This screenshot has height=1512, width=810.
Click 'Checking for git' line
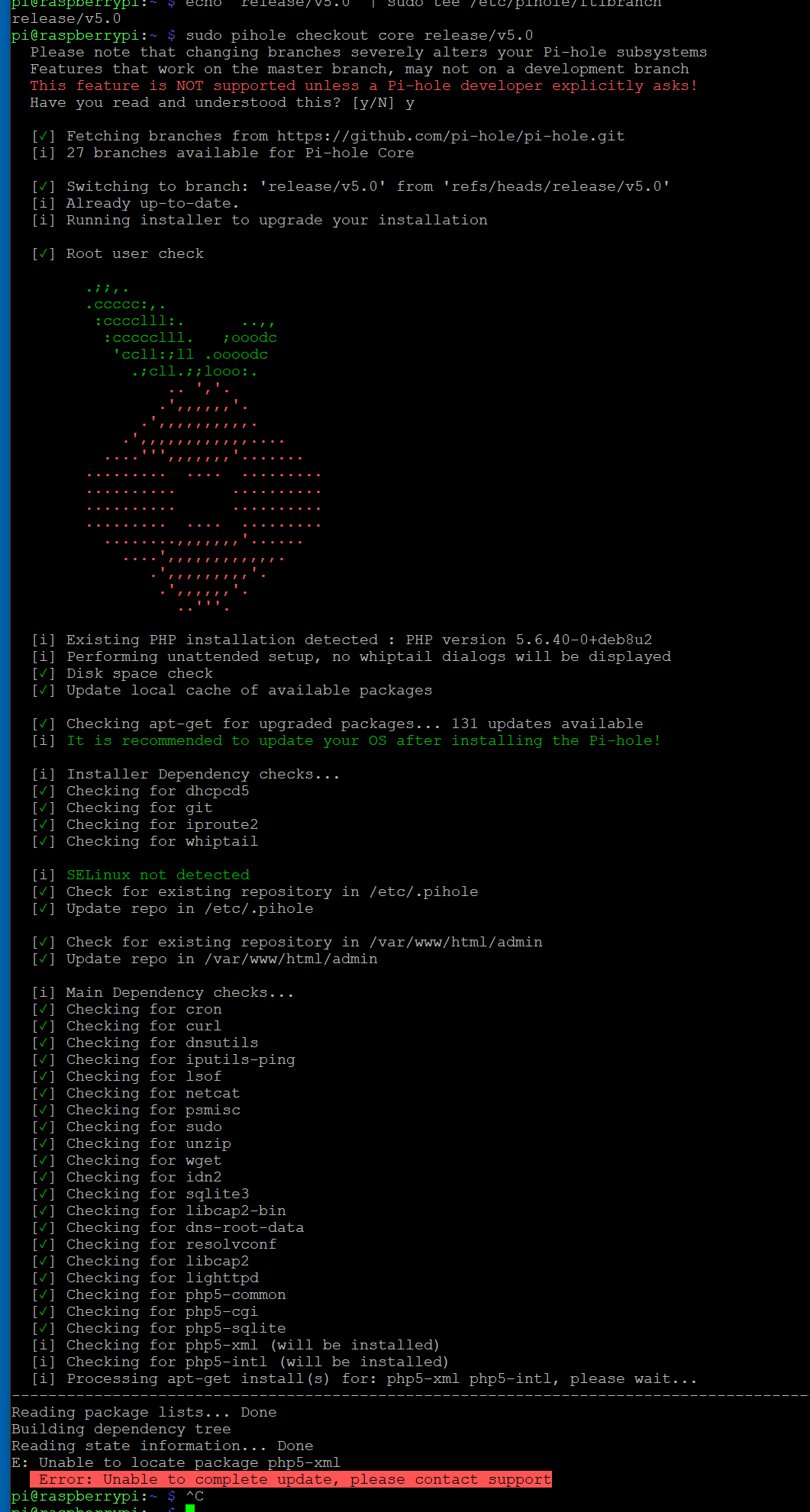[122, 808]
